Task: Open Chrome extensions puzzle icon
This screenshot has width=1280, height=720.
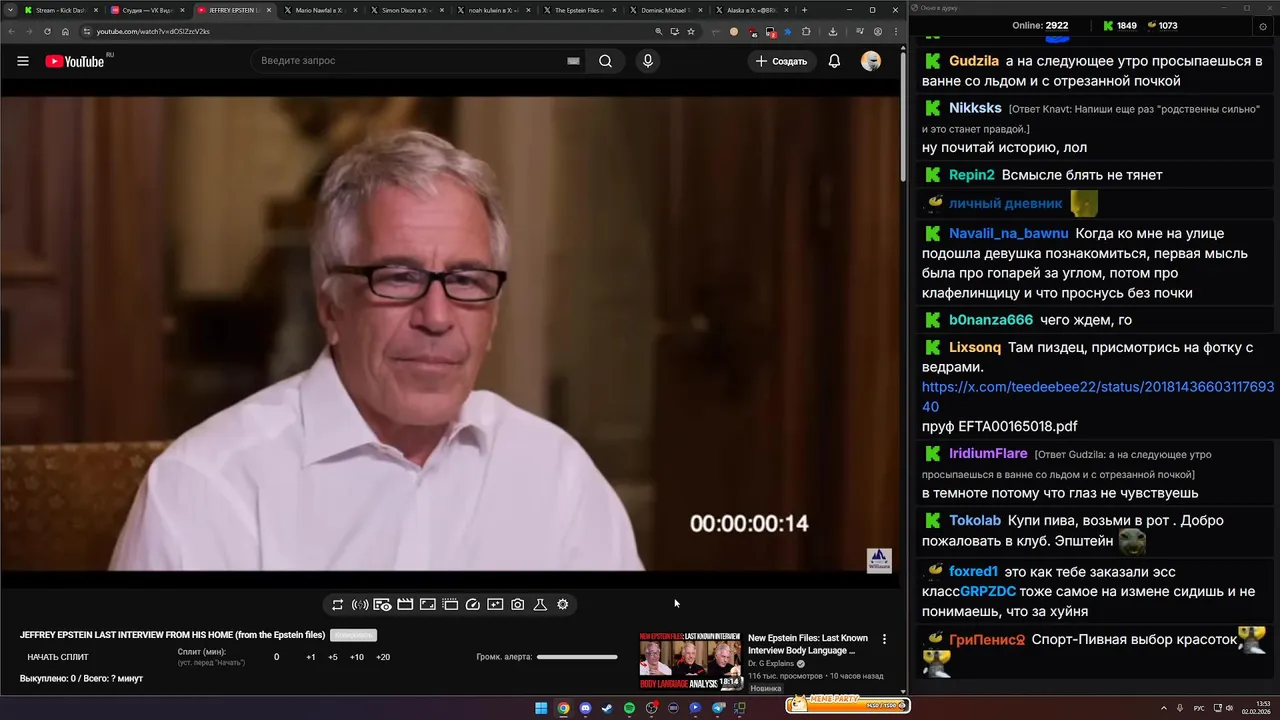Action: (x=806, y=31)
